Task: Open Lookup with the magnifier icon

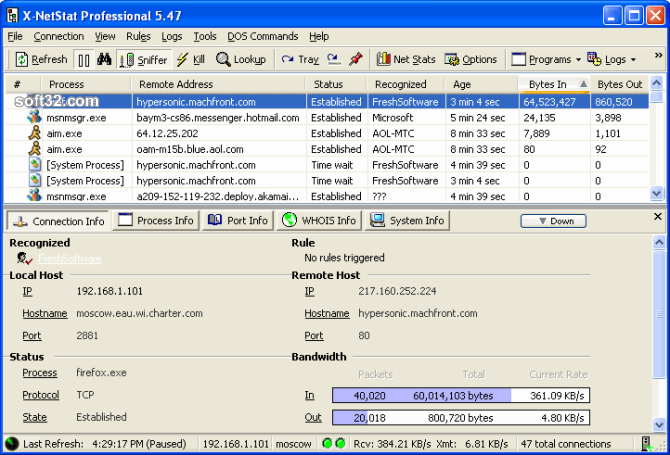Action: pos(241,59)
